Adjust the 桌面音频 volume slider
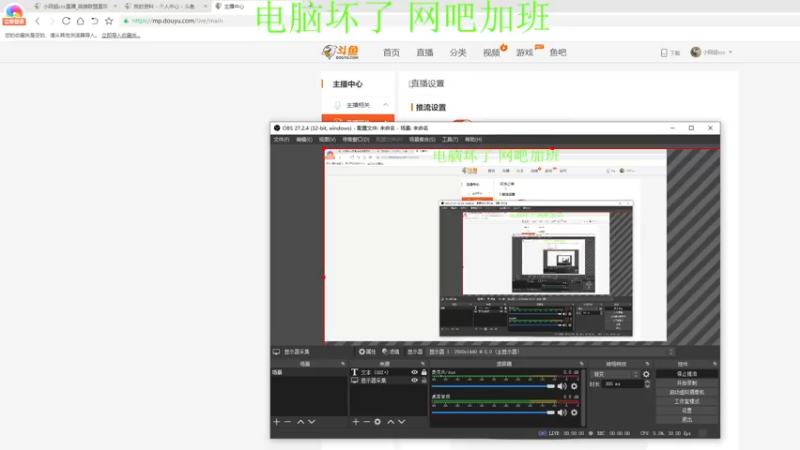The width and height of the screenshot is (800, 450). (x=493, y=412)
